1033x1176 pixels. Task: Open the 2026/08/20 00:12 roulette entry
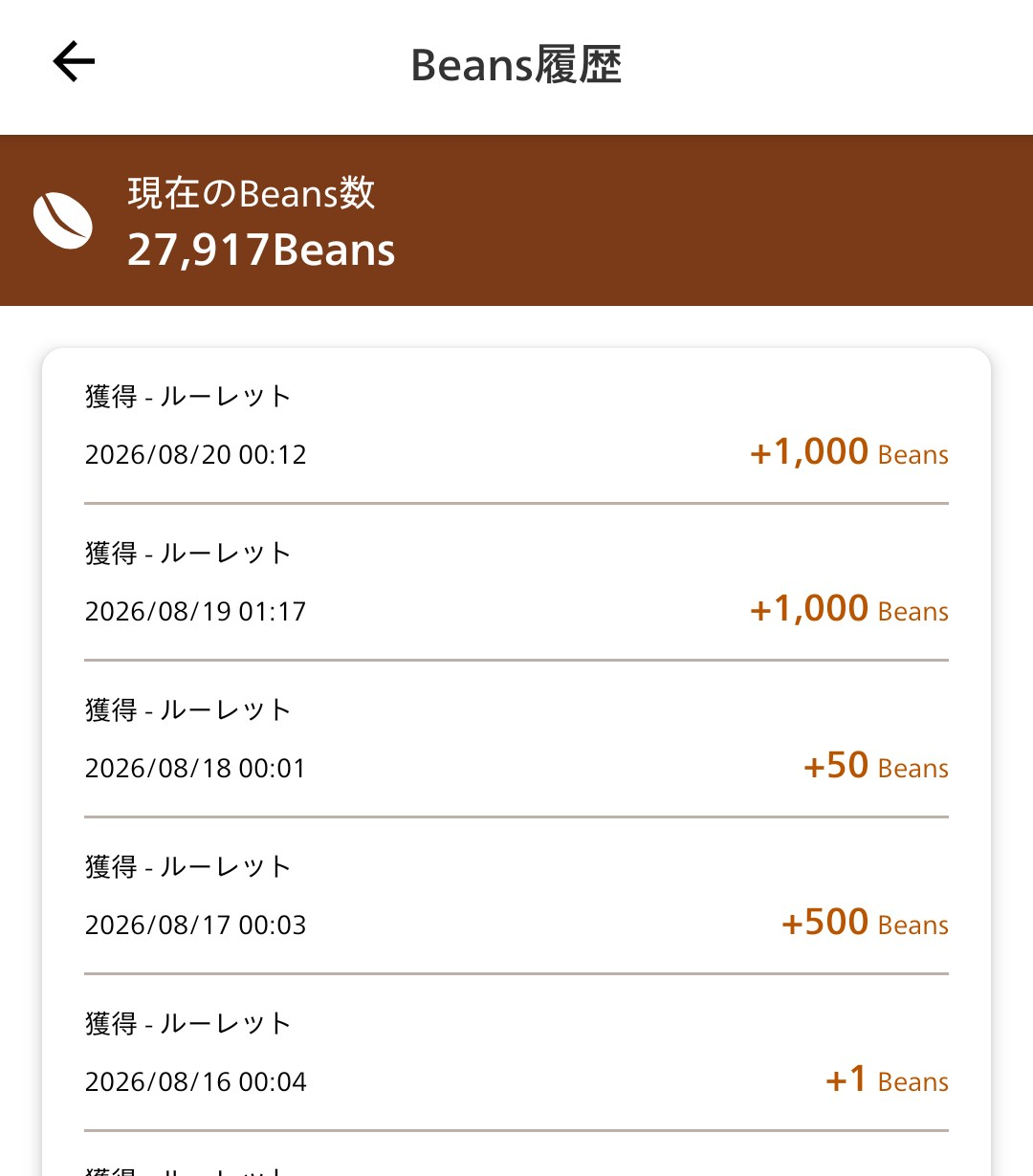tap(516, 425)
